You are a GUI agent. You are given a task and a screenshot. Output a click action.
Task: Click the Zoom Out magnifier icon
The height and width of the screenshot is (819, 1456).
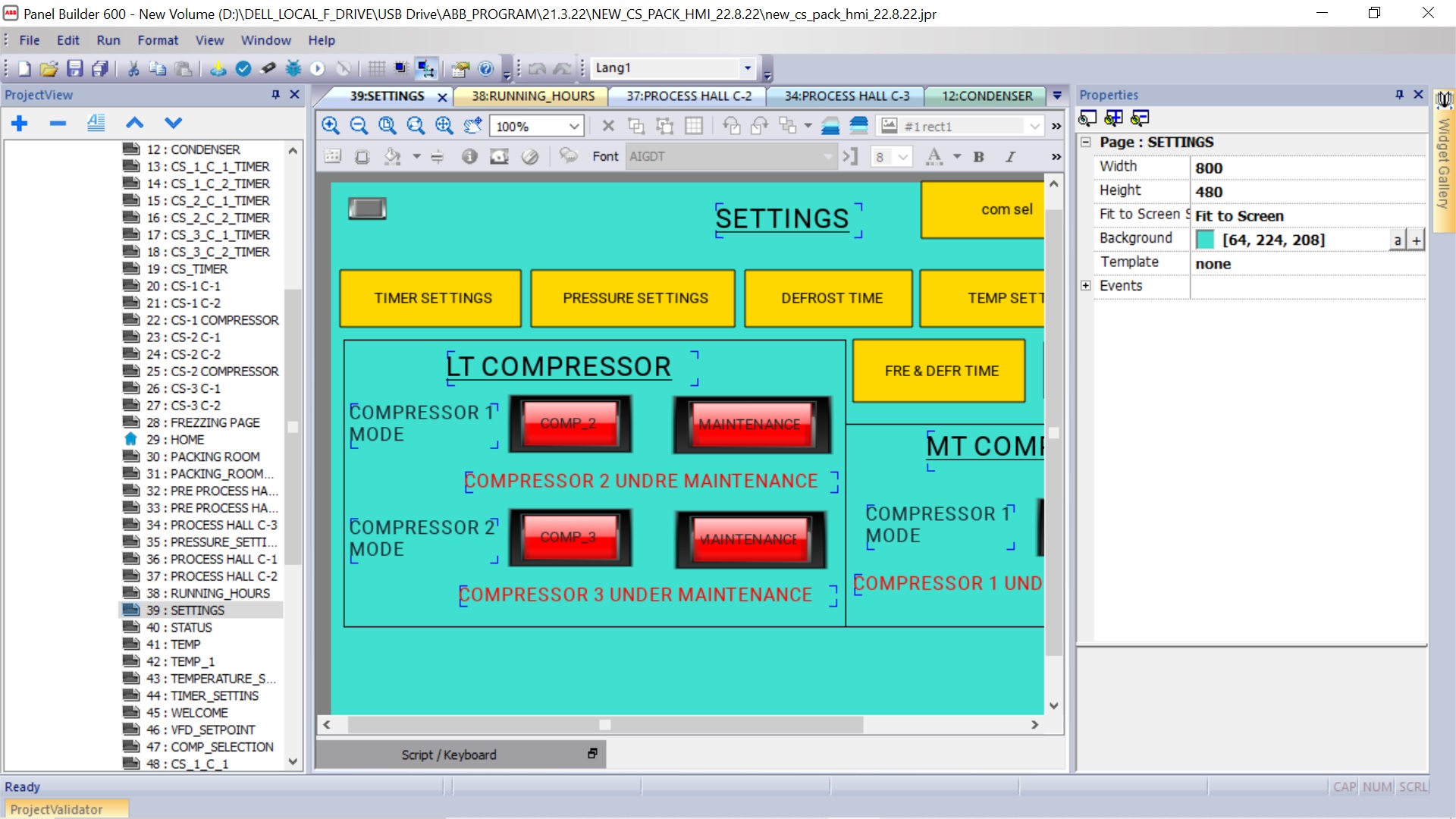[x=359, y=126]
